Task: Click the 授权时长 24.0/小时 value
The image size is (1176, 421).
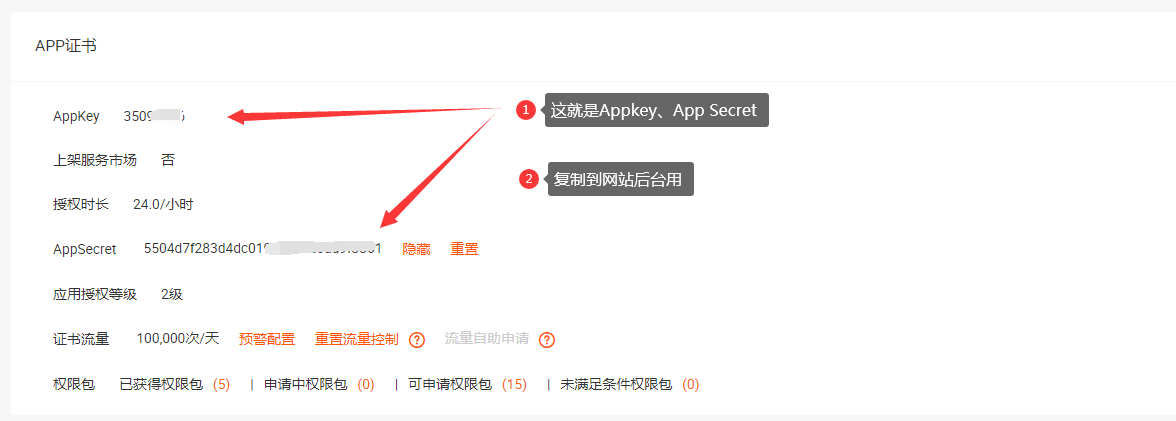Action: click(x=163, y=204)
